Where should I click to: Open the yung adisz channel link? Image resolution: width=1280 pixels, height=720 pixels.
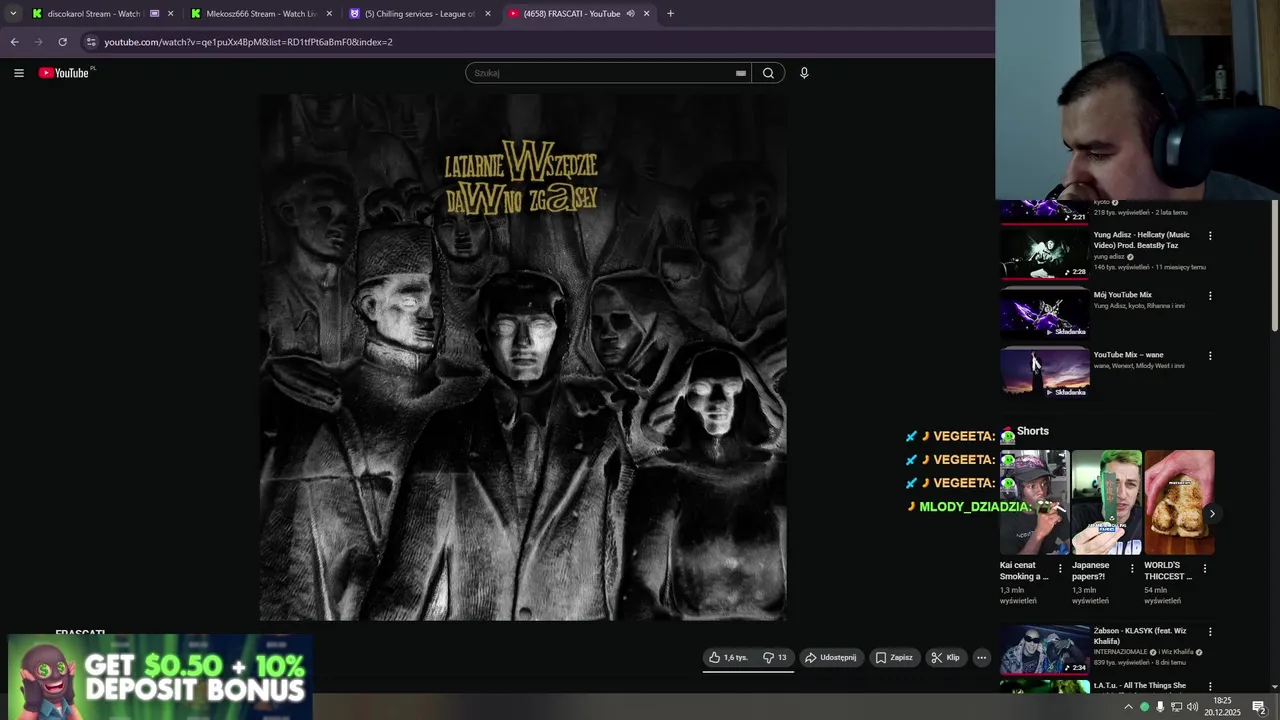pos(1109,257)
